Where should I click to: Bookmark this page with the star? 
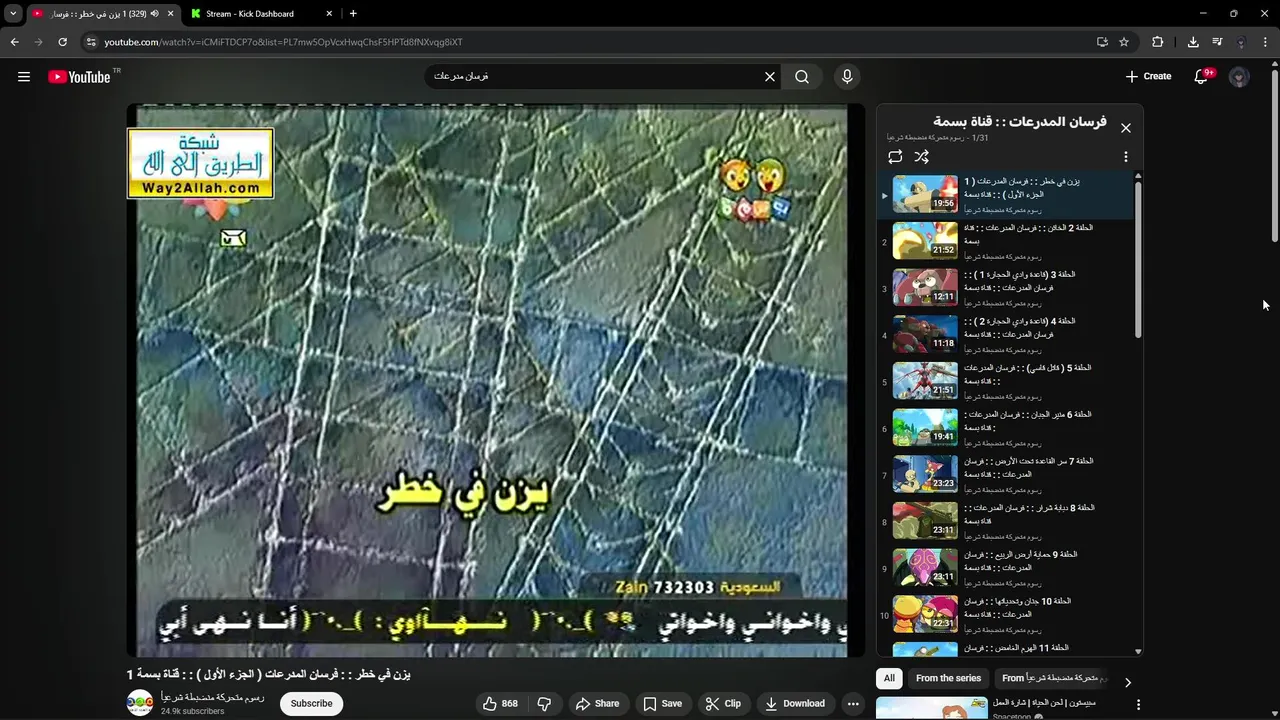1124,42
